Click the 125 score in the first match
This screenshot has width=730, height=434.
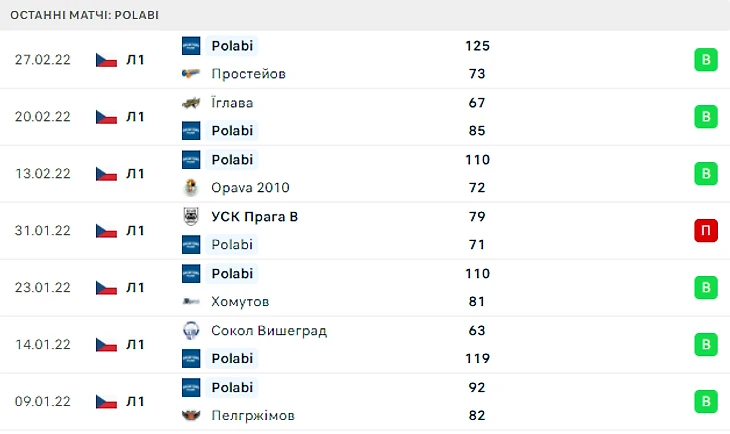coord(477,45)
